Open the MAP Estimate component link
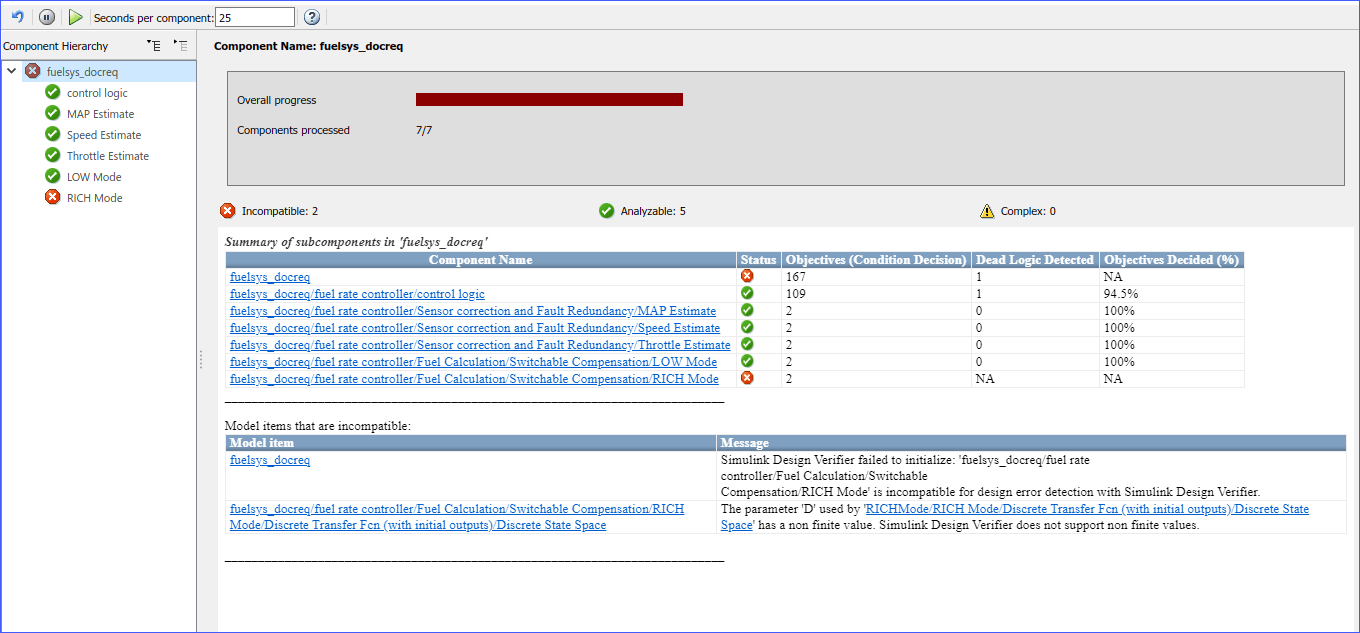1360x633 pixels. (473, 311)
